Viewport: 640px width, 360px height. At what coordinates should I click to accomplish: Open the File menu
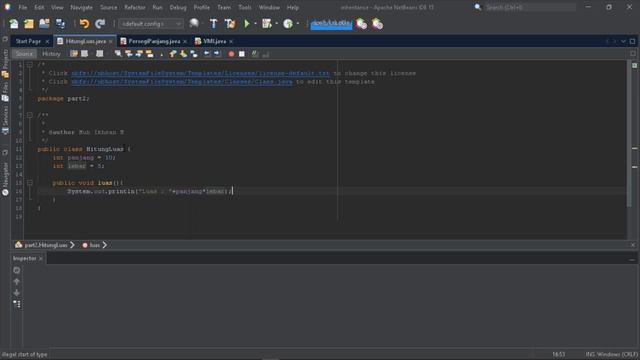(23, 7)
